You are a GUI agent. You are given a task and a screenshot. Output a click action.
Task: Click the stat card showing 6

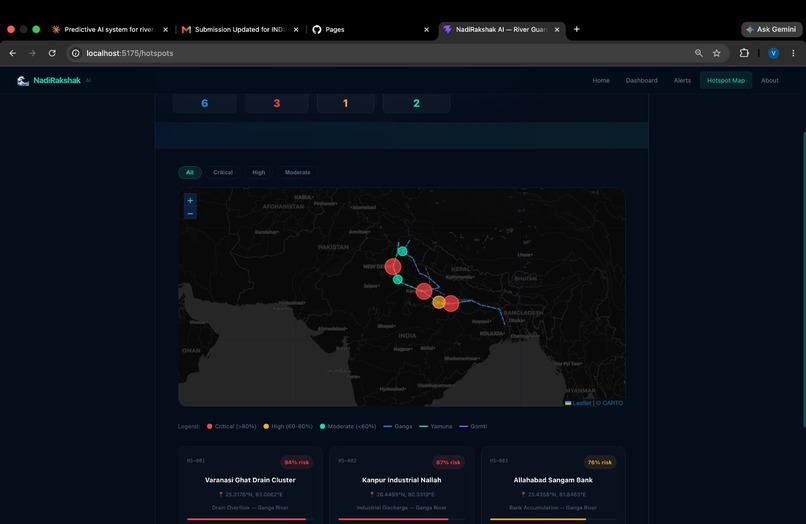pyautogui.click(x=205, y=103)
